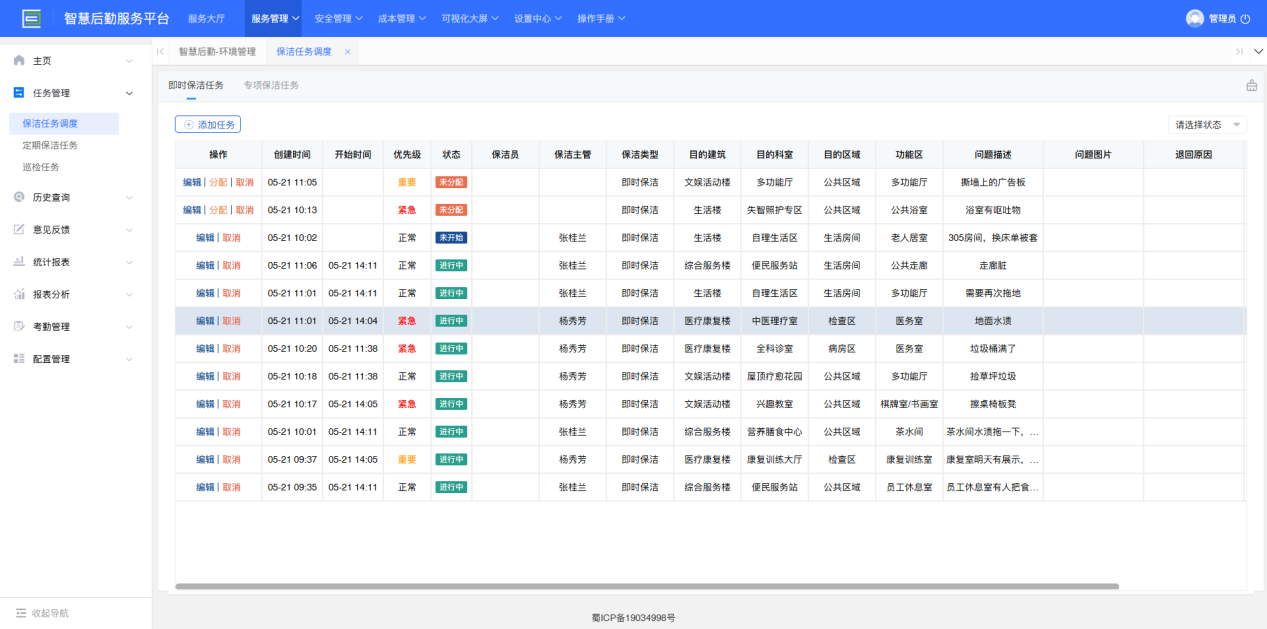
Task: Click the 棋牌室/书画室 cell
Action: pyautogui.click(x=910, y=404)
